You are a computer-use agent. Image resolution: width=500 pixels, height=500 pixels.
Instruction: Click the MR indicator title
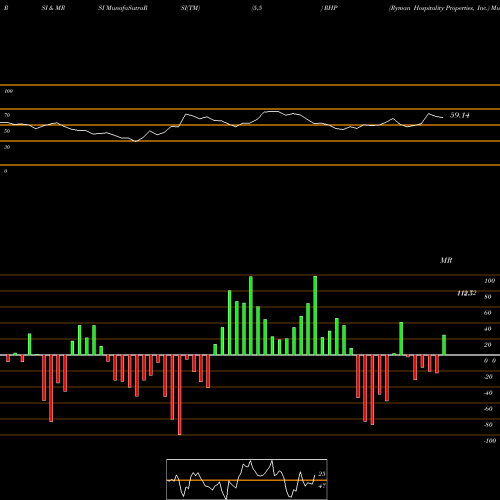tap(446, 260)
